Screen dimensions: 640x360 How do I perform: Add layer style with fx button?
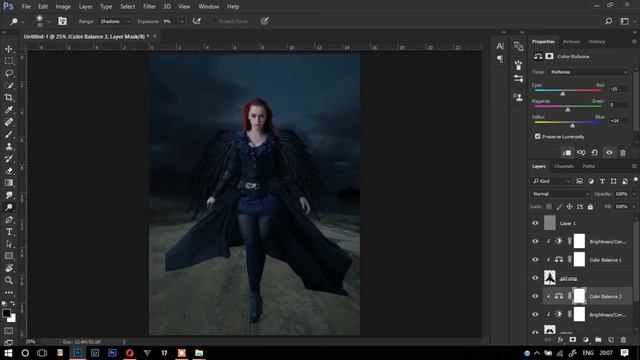coord(560,340)
